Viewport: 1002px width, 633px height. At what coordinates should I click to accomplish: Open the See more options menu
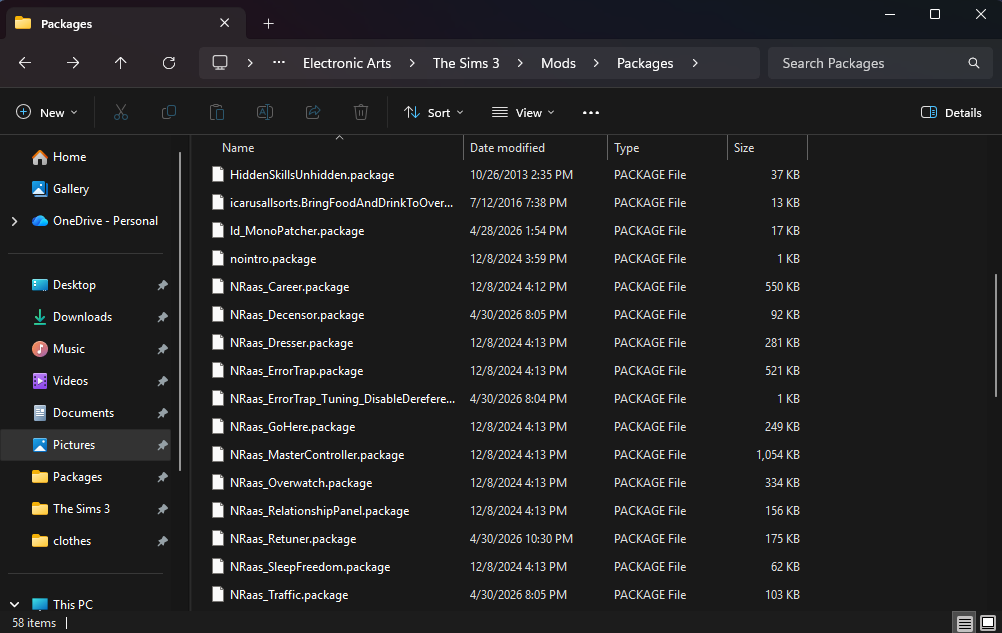point(590,112)
